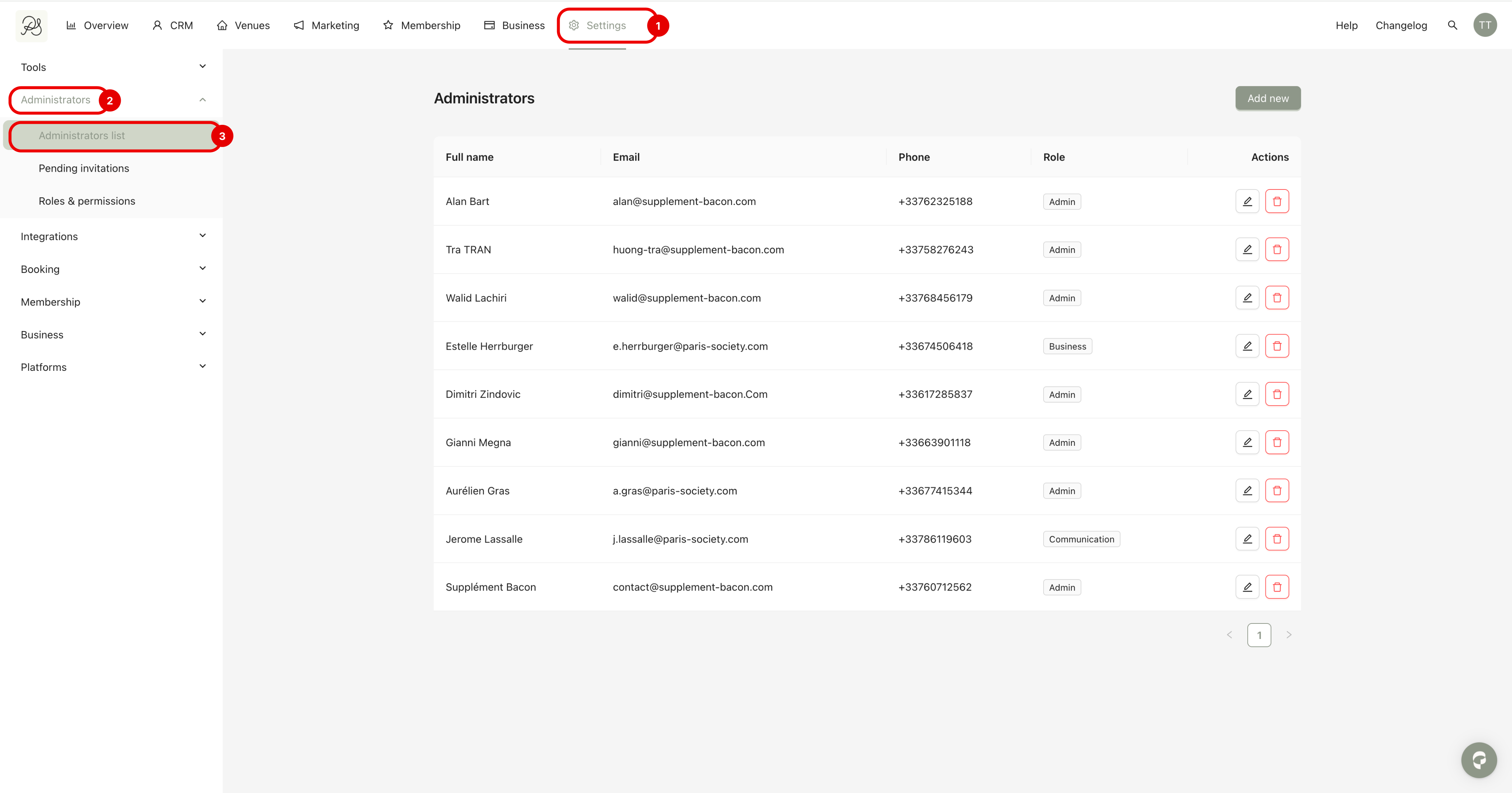Open the Changelog link
The width and height of the screenshot is (1512, 793).
(x=1401, y=25)
